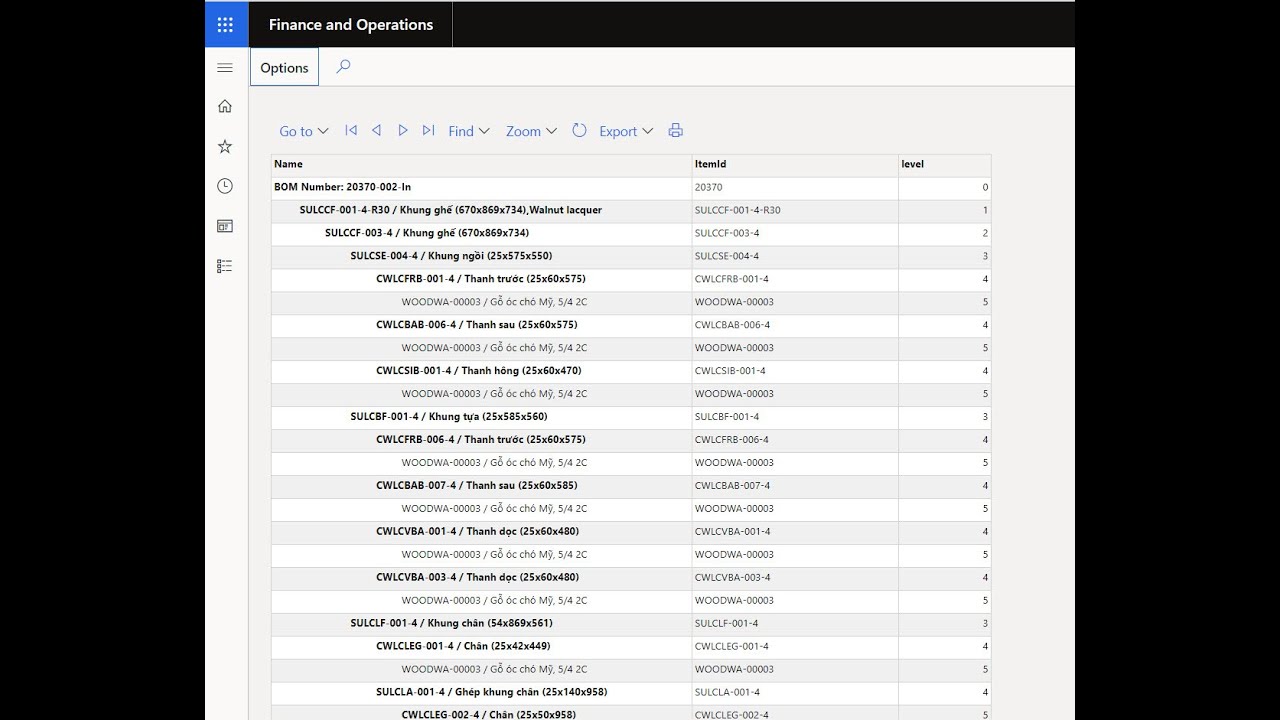1280x720 pixels.
Task: Click the Finance and Operations title
Action: [351, 24]
